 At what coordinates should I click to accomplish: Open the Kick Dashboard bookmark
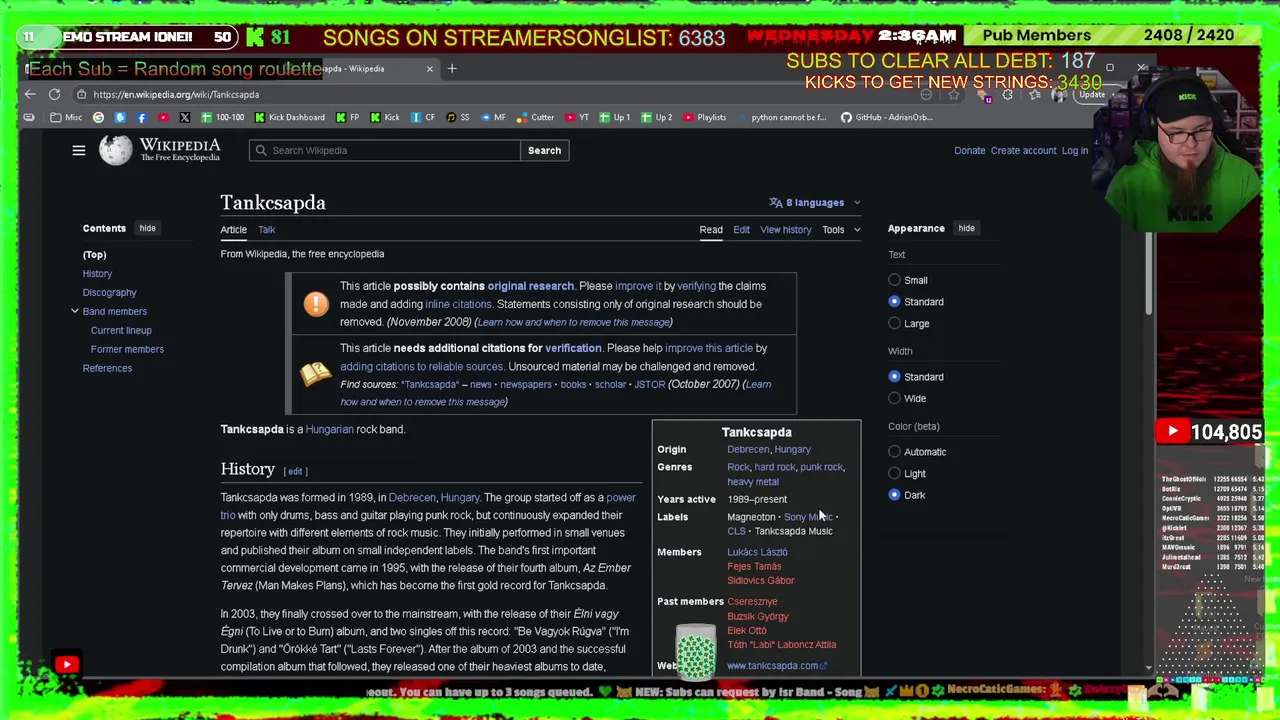[289, 117]
